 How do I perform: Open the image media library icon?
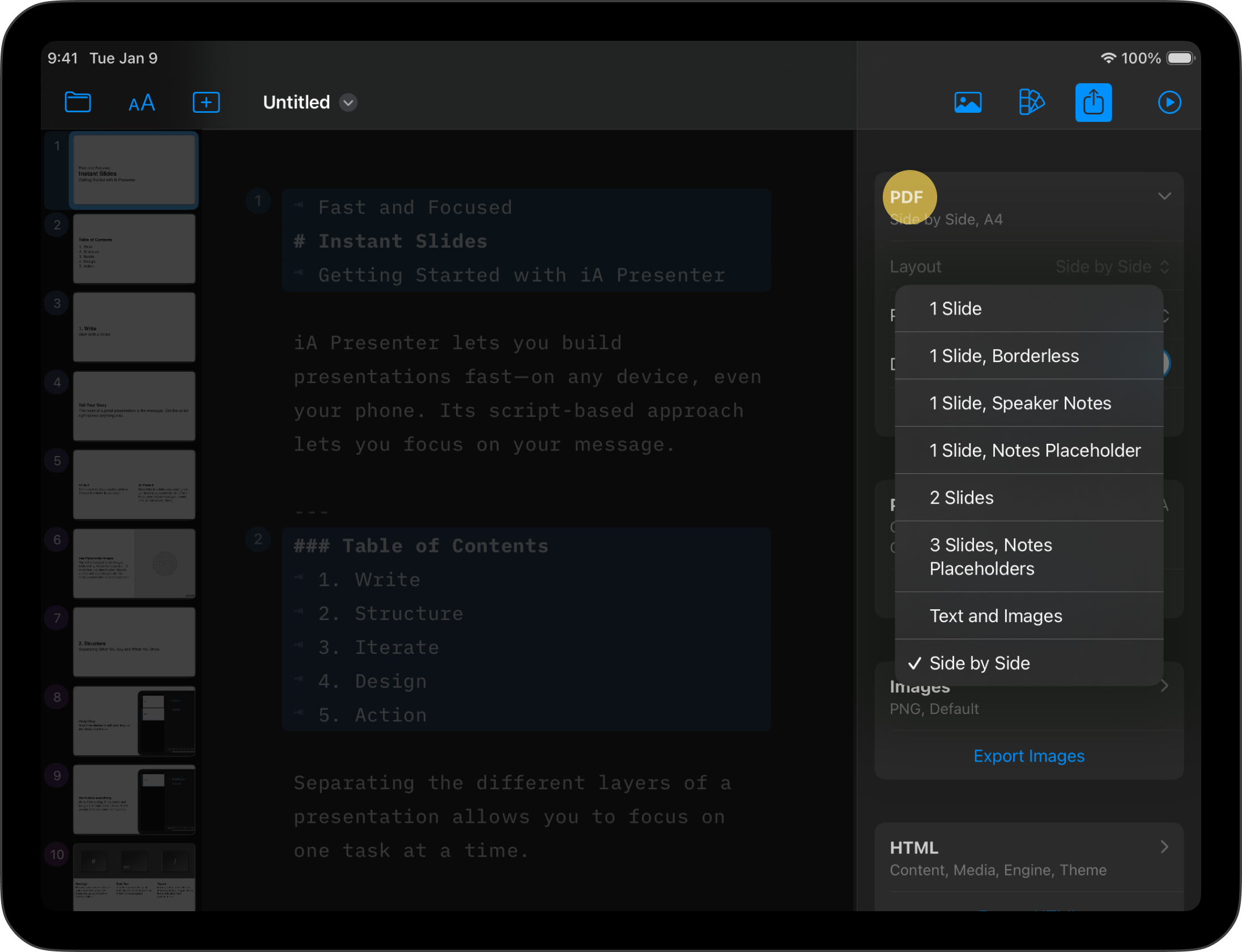pyautogui.click(x=968, y=103)
